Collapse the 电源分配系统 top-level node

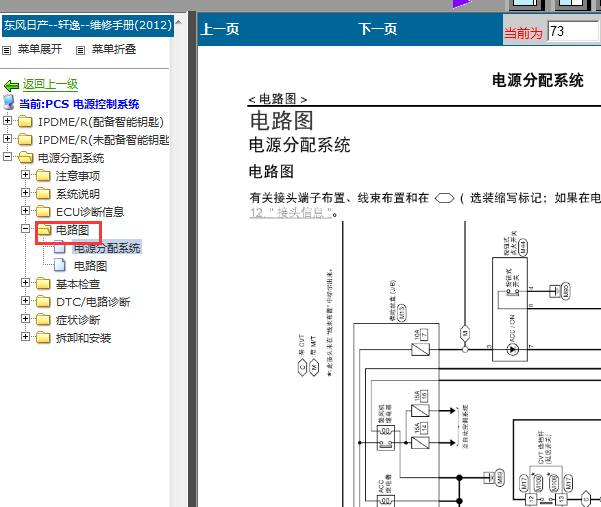(x=7, y=156)
